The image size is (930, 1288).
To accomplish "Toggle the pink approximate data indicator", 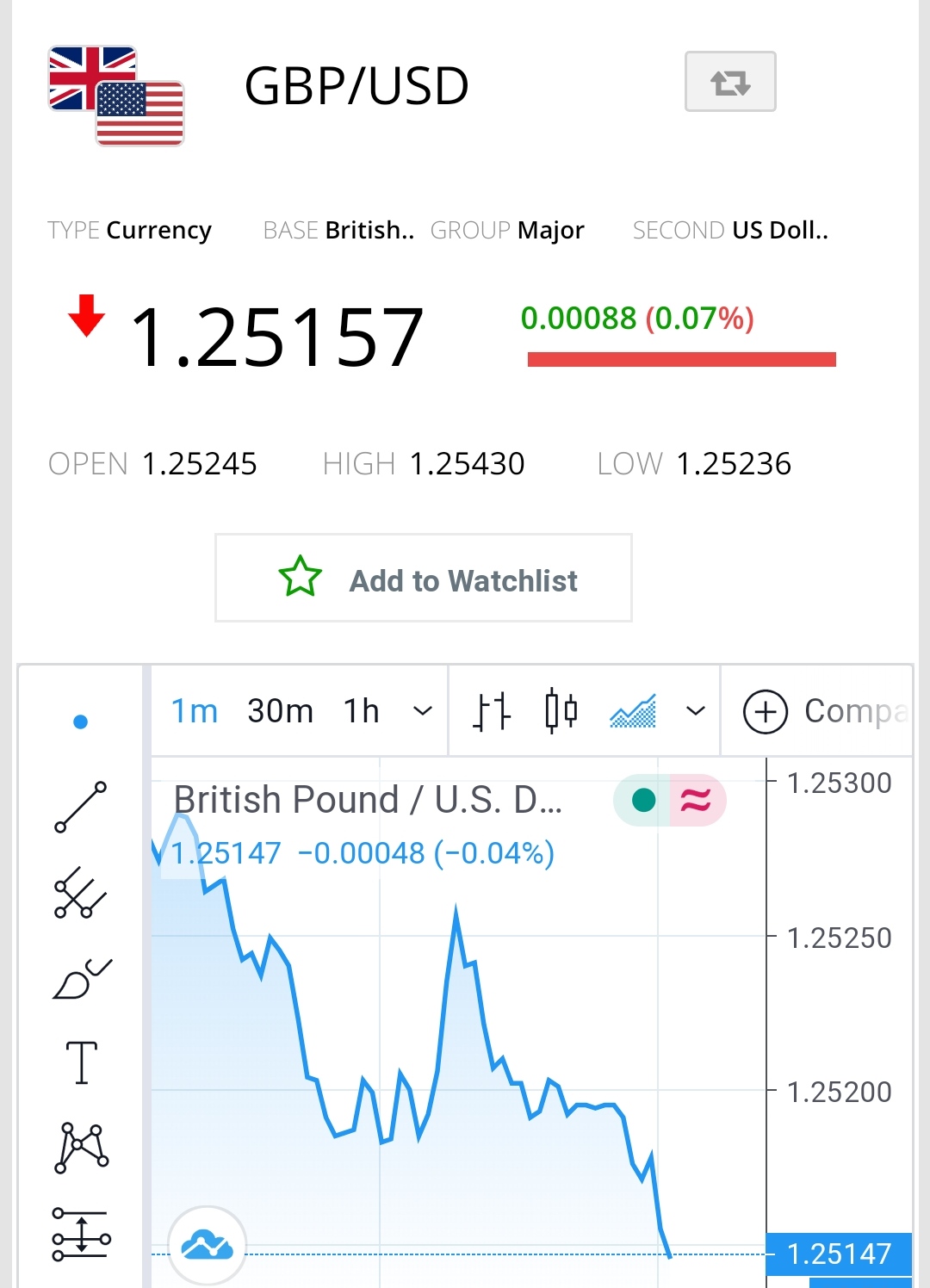I will (x=697, y=800).
